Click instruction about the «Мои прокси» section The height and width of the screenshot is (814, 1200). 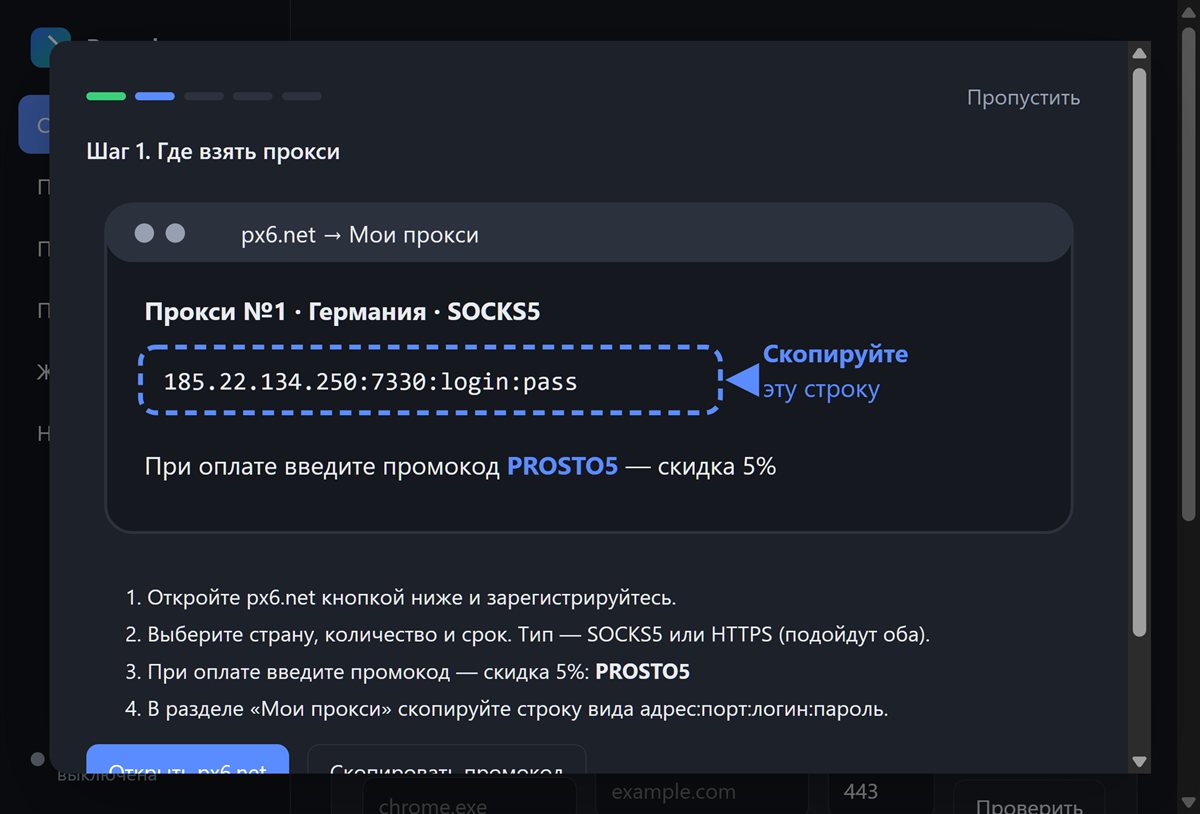tap(507, 710)
